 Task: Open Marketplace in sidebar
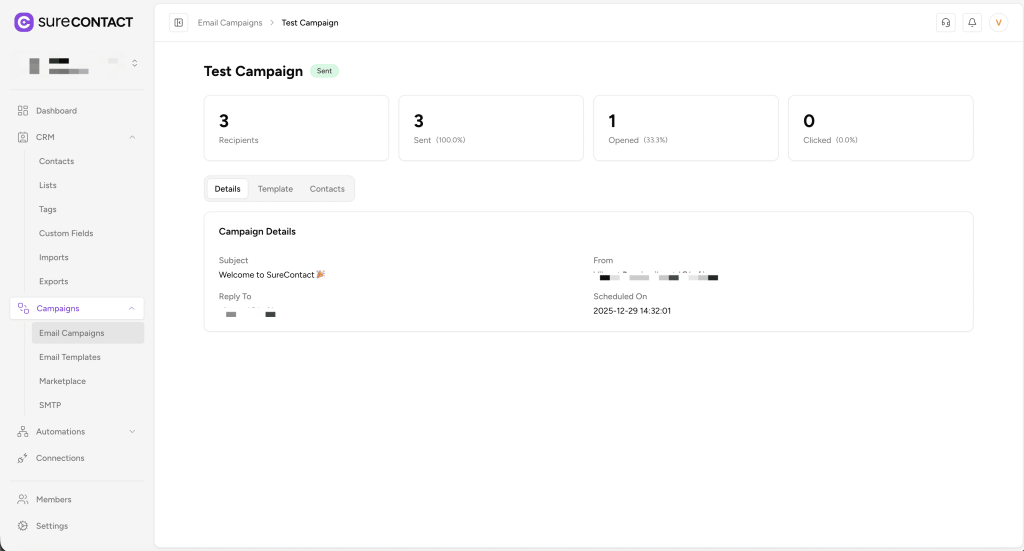[62, 381]
